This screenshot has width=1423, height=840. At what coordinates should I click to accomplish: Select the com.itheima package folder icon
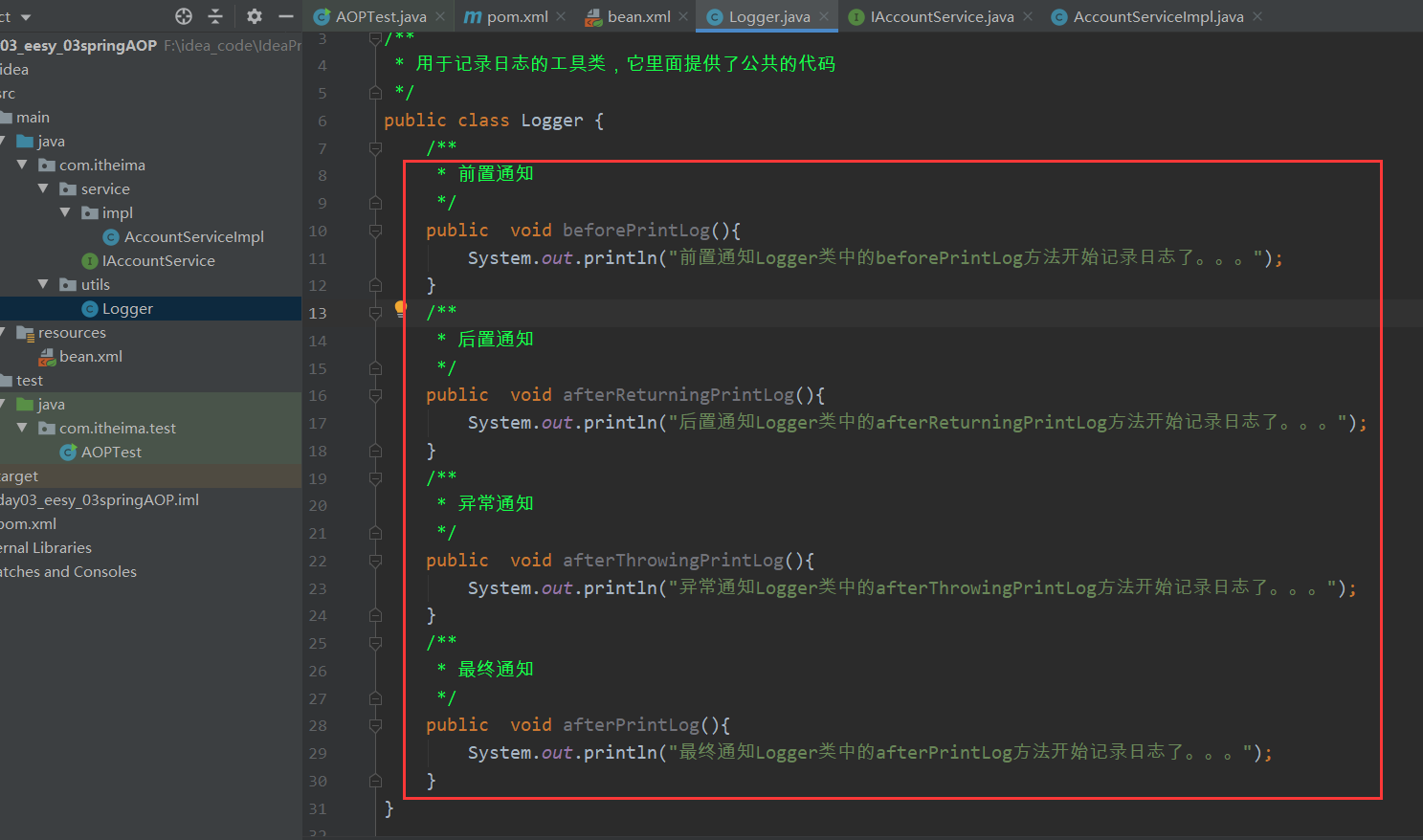(x=46, y=165)
